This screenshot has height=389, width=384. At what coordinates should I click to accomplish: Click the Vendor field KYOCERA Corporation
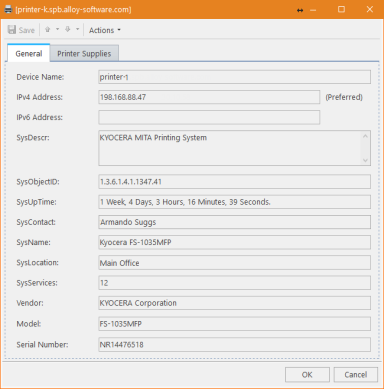[x=234, y=303]
